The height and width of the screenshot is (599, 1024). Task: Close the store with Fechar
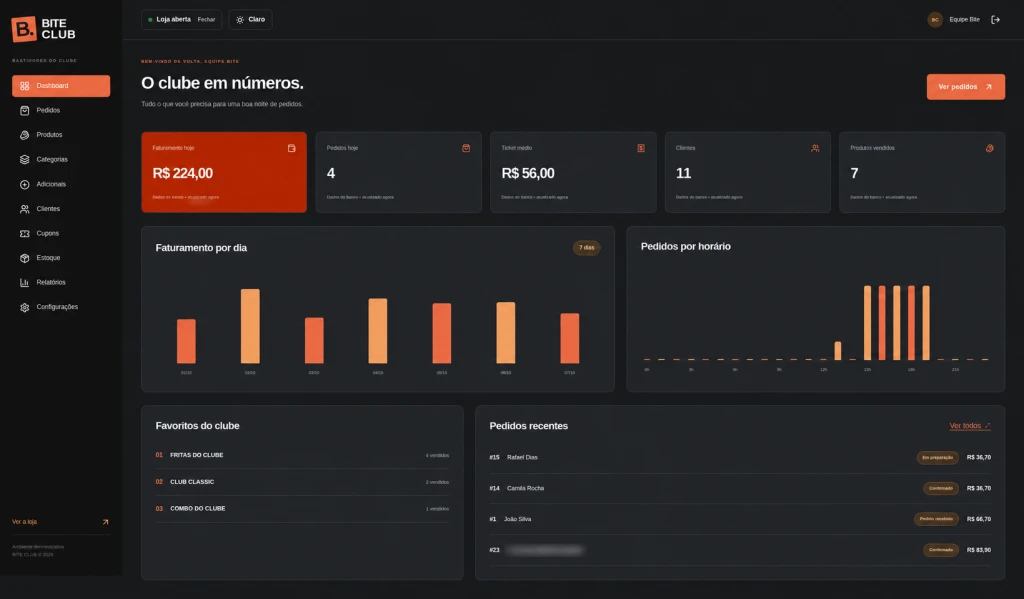tap(206, 20)
